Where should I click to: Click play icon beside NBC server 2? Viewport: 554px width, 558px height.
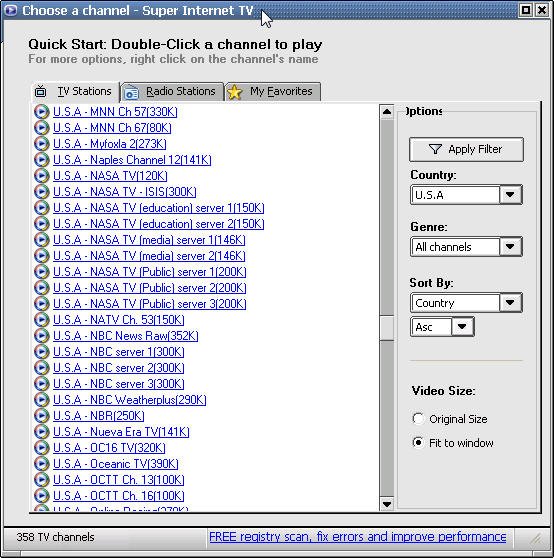41,368
